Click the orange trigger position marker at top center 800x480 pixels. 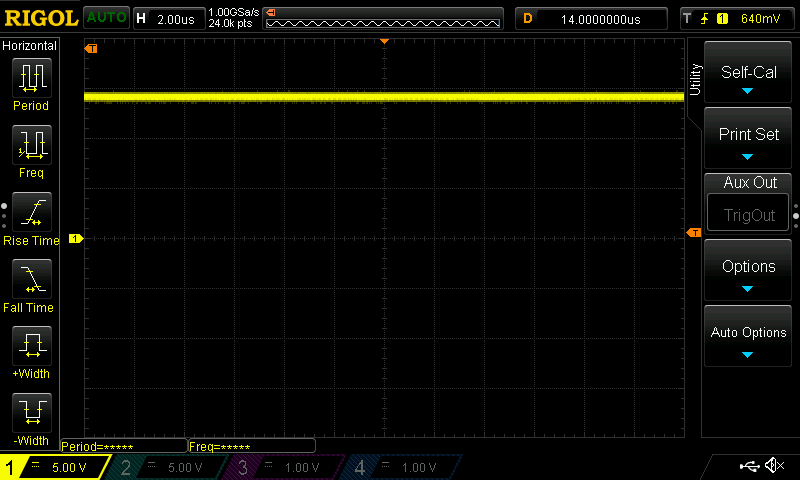click(x=385, y=41)
